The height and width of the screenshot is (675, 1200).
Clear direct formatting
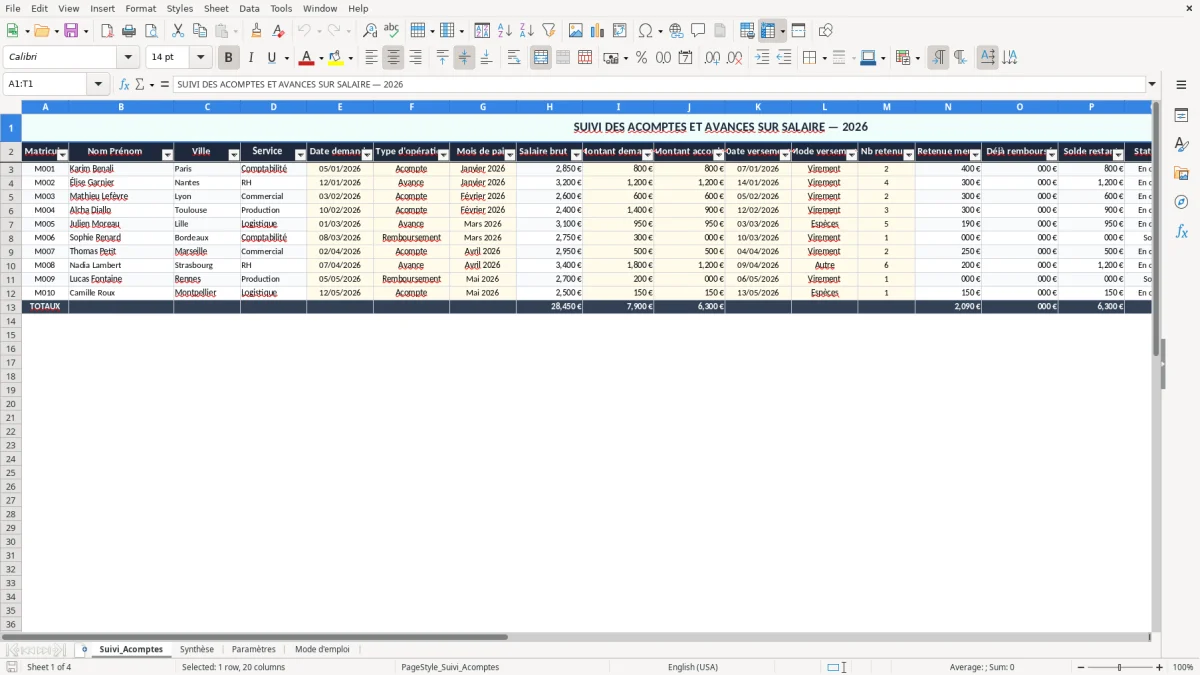pyautogui.click(x=279, y=31)
